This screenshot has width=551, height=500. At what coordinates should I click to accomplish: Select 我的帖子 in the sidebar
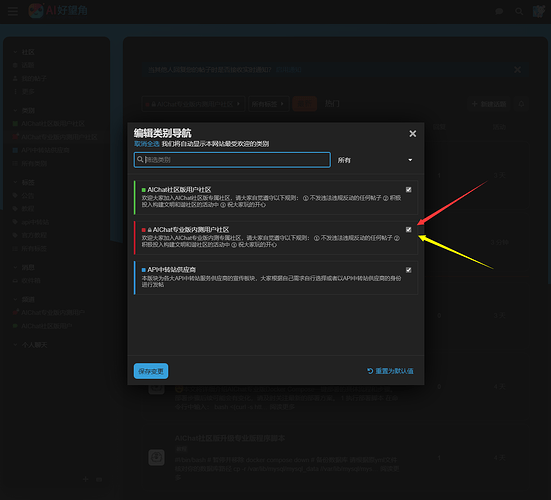point(34,78)
